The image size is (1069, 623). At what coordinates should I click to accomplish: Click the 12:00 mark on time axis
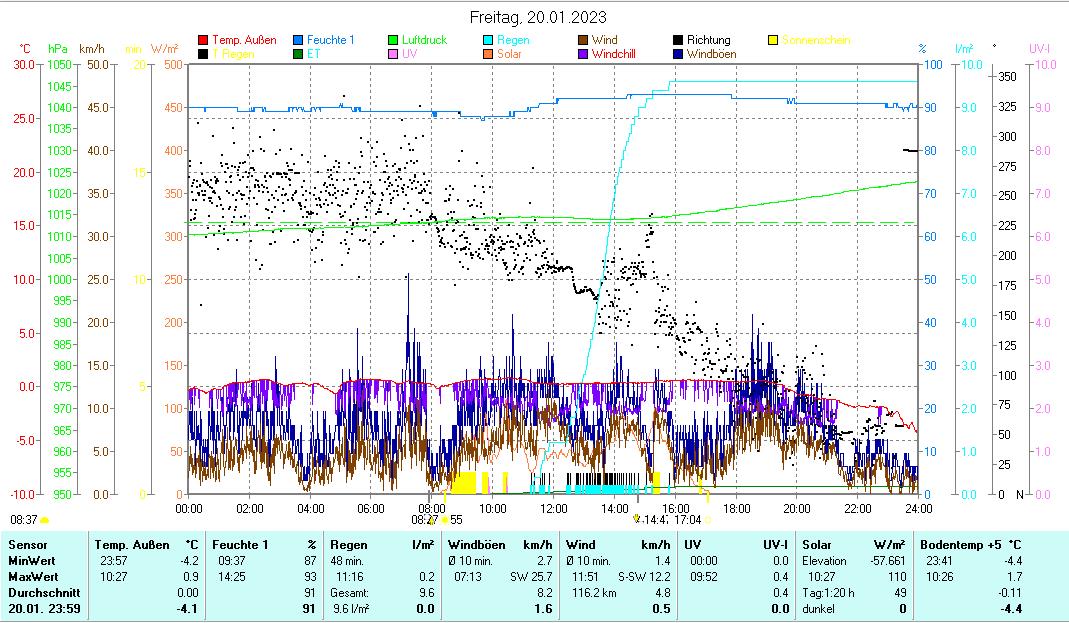(x=554, y=508)
